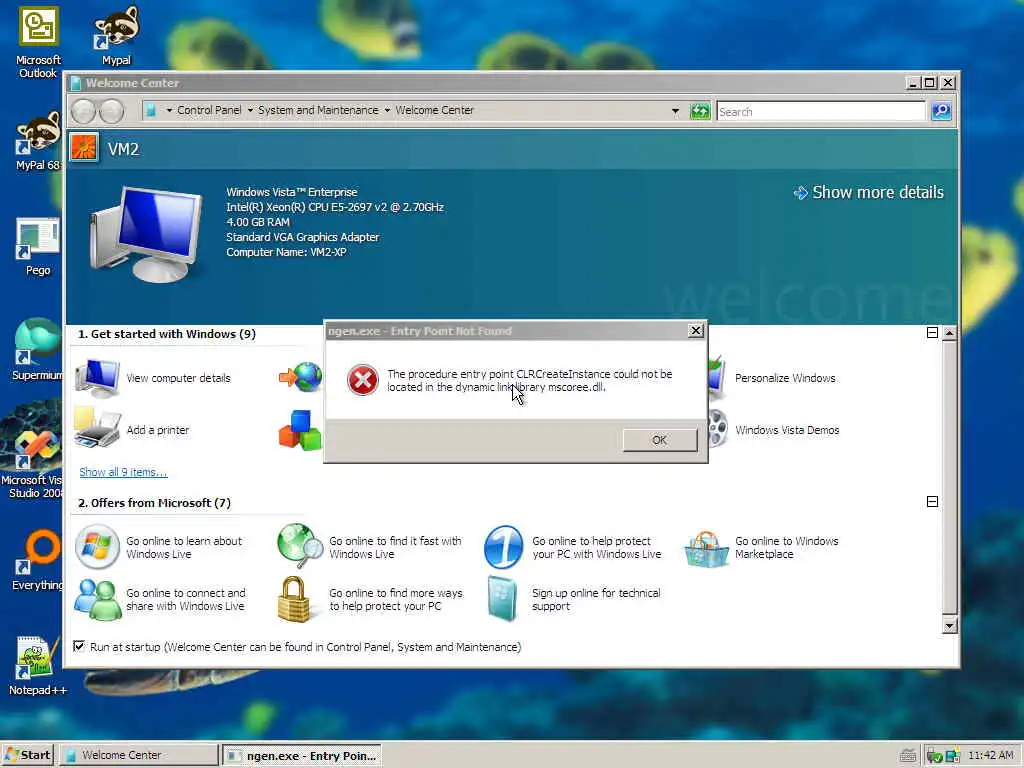Click Show all 9 items link
This screenshot has height=768, width=1024.
click(123, 472)
